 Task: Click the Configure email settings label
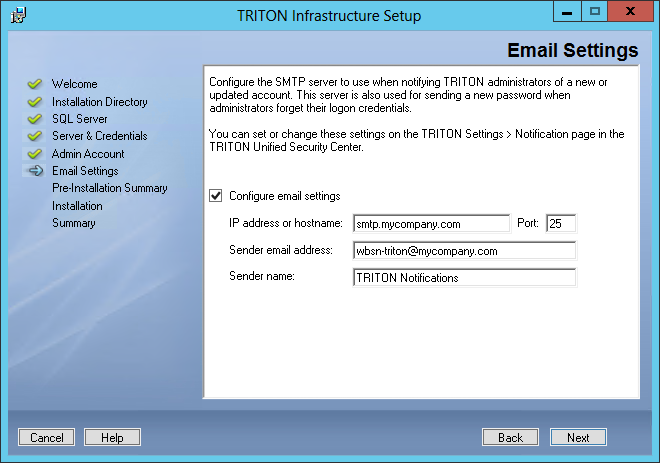pyautogui.click(x=285, y=196)
